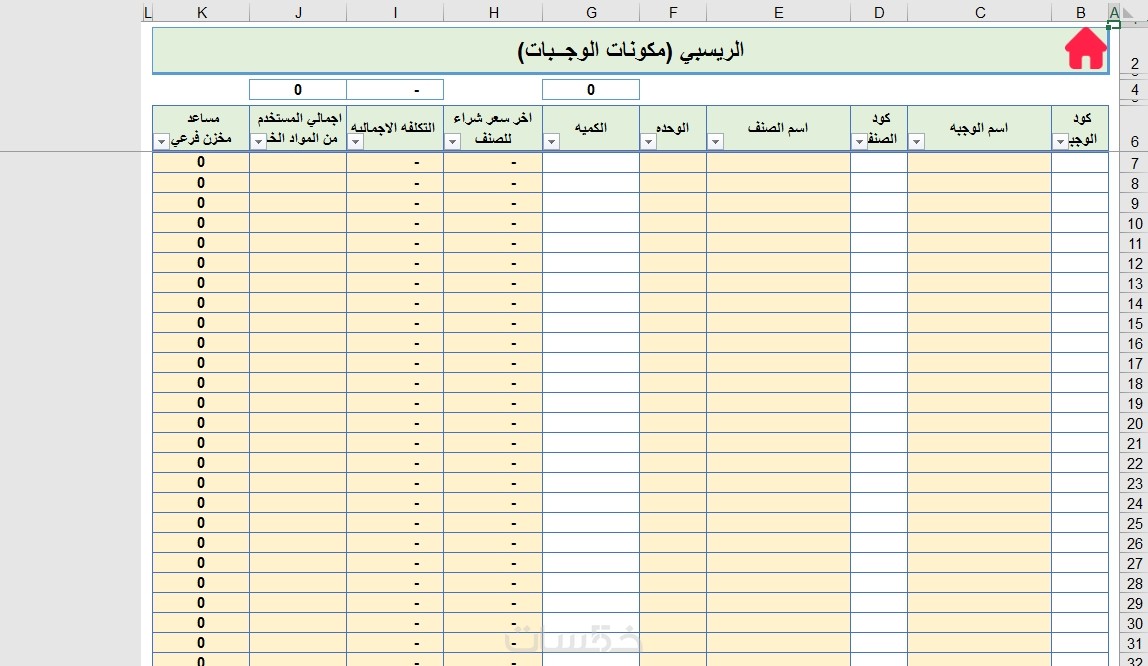Open filter dropdown for اسم الوجبه
Viewport: 1148px width, 666px height.
[917, 142]
